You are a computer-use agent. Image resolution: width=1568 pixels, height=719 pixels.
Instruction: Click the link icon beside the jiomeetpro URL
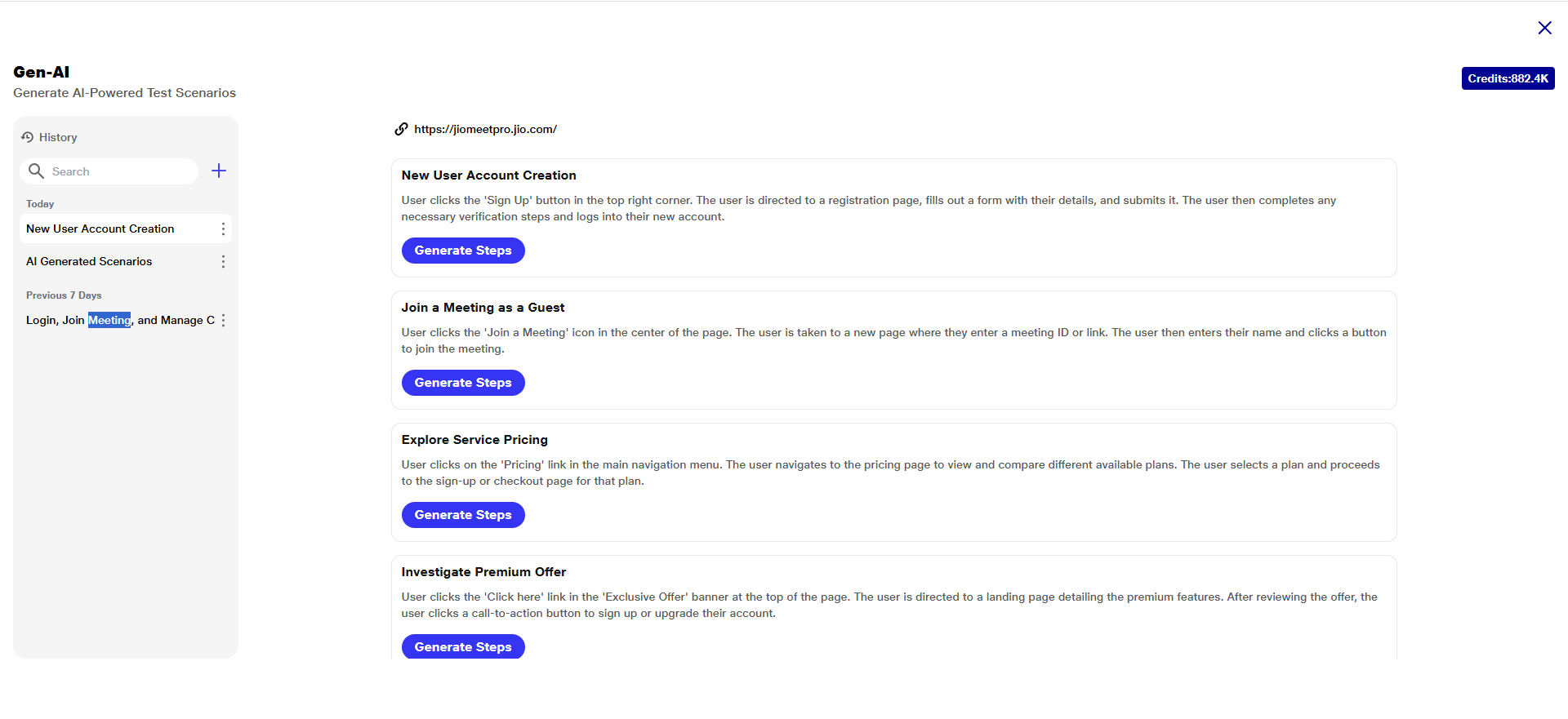[401, 129]
